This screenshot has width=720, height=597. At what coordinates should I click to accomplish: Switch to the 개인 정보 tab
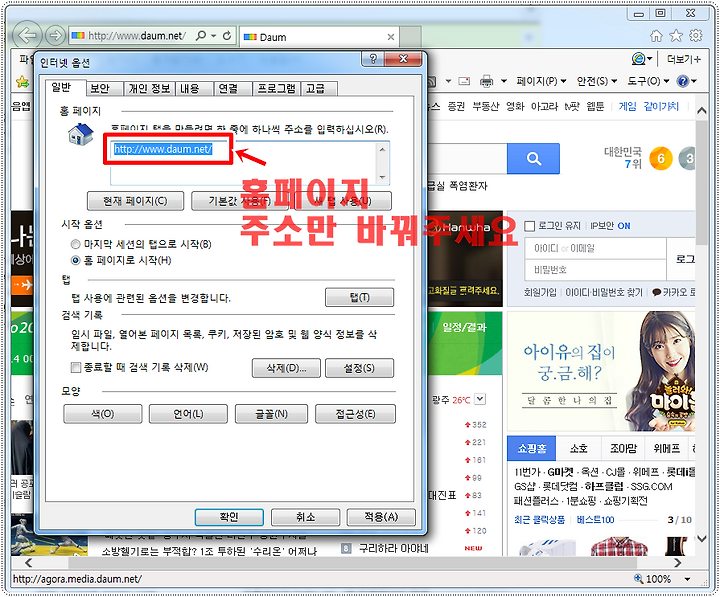149,88
